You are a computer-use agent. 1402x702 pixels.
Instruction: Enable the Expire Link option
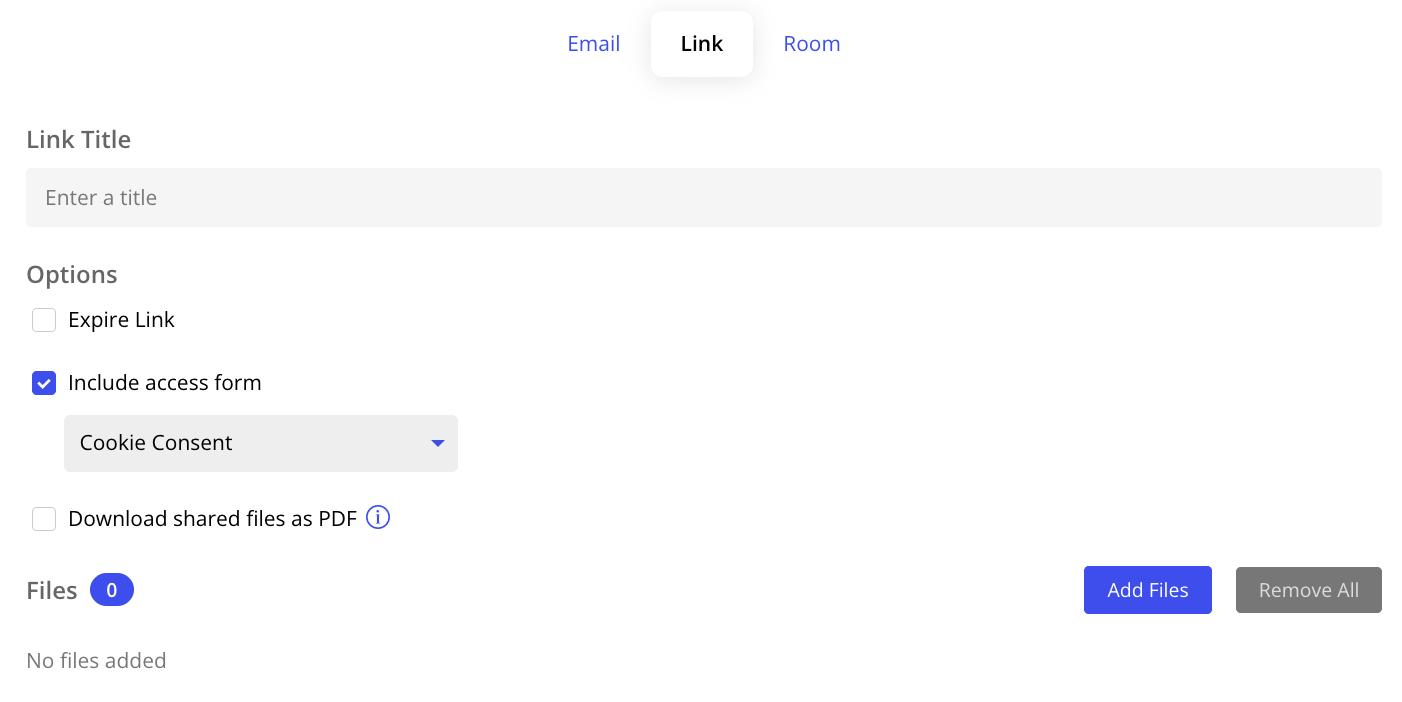pyautogui.click(x=44, y=319)
